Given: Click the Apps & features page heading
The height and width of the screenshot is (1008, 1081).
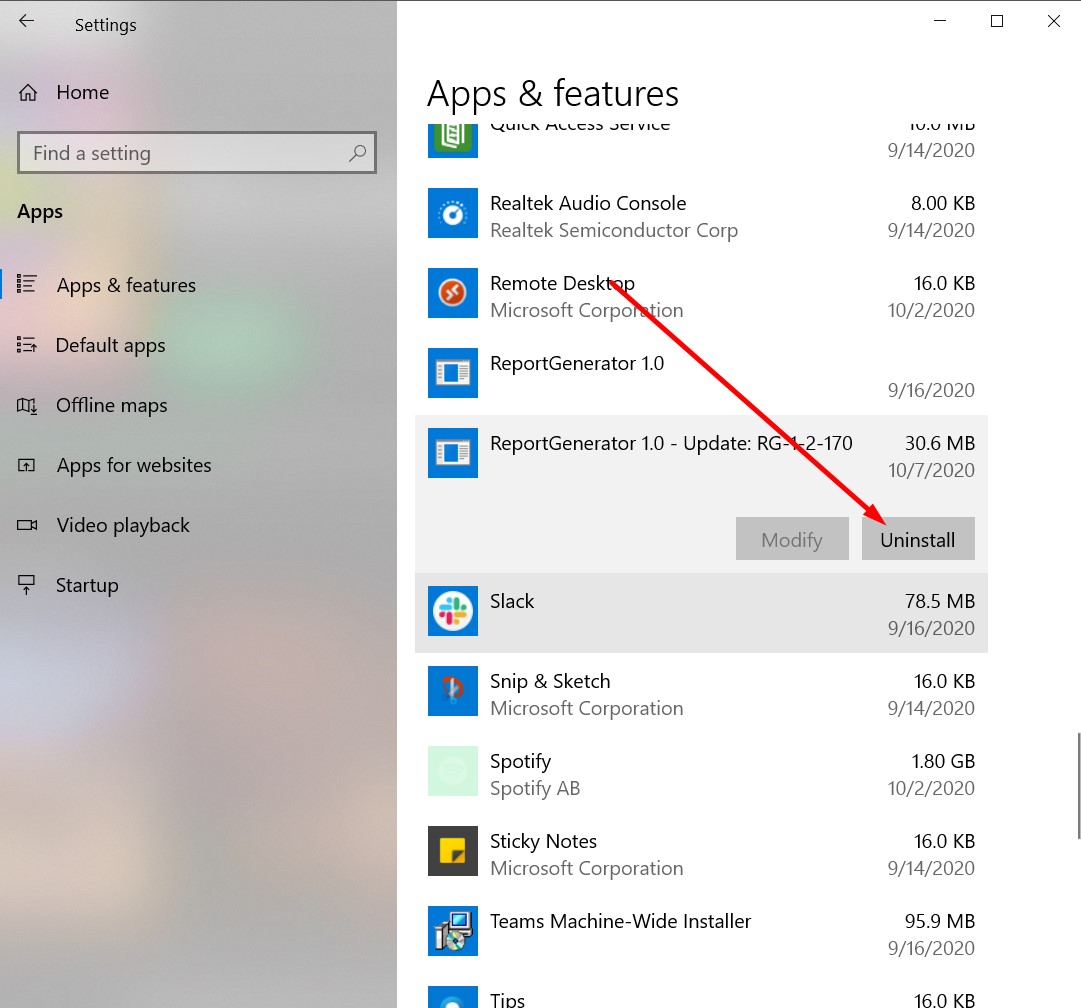Looking at the screenshot, I should [x=553, y=94].
